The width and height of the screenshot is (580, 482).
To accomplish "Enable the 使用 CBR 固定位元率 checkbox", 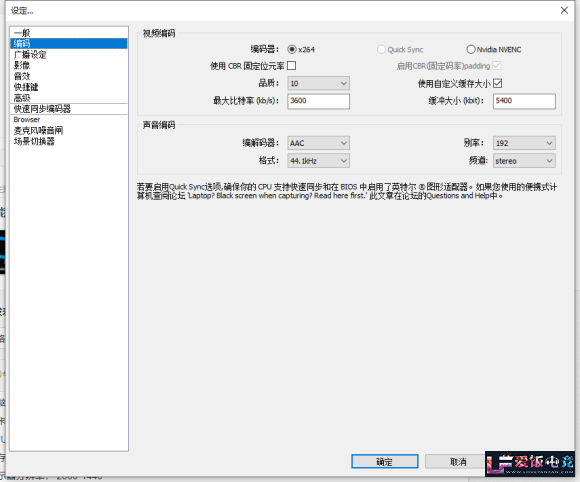I will (291, 66).
